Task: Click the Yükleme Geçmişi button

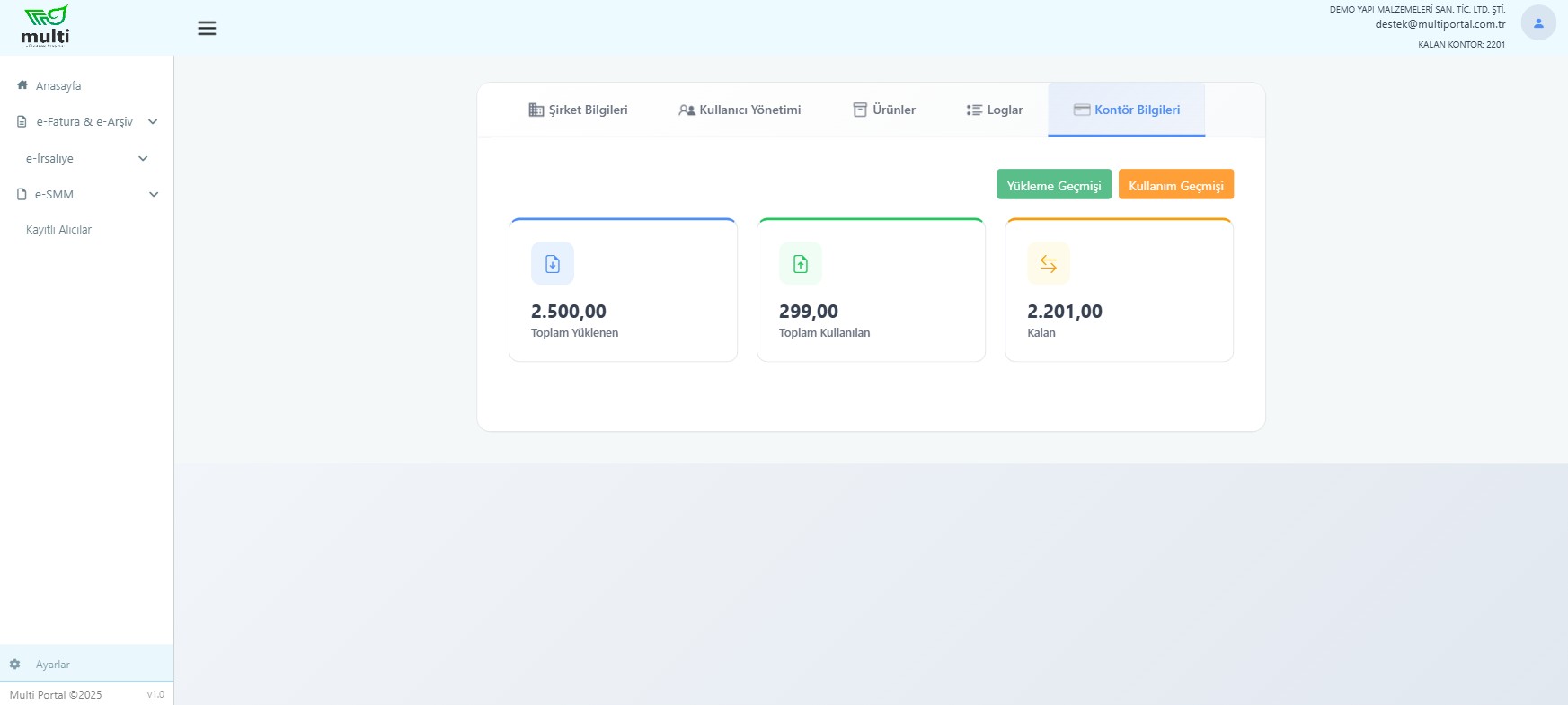Action: pyautogui.click(x=1054, y=185)
